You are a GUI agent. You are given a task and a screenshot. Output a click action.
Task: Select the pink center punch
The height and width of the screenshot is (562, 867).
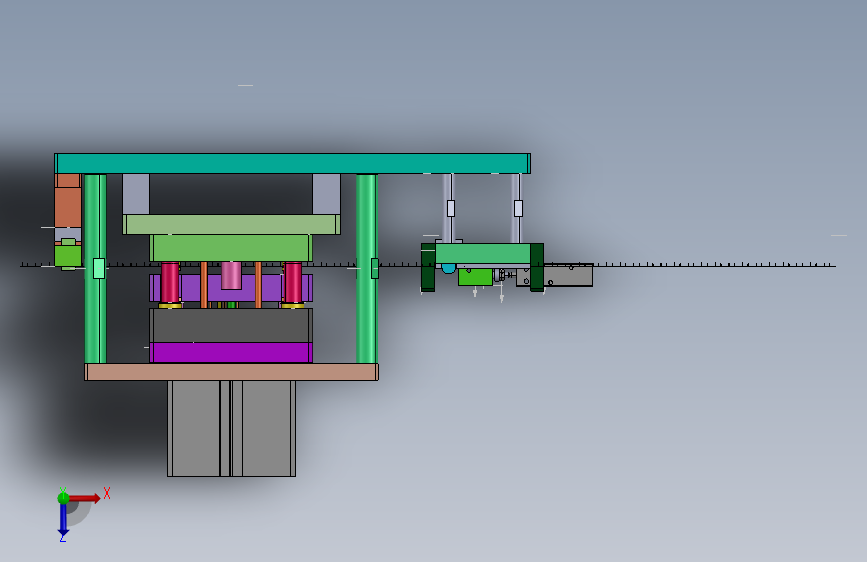click(231, 275)
